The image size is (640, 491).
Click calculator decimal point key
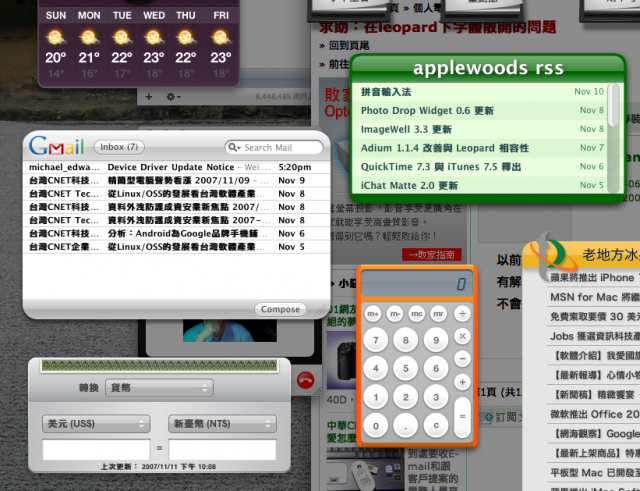pyautogui.click(x=406, y=425)
